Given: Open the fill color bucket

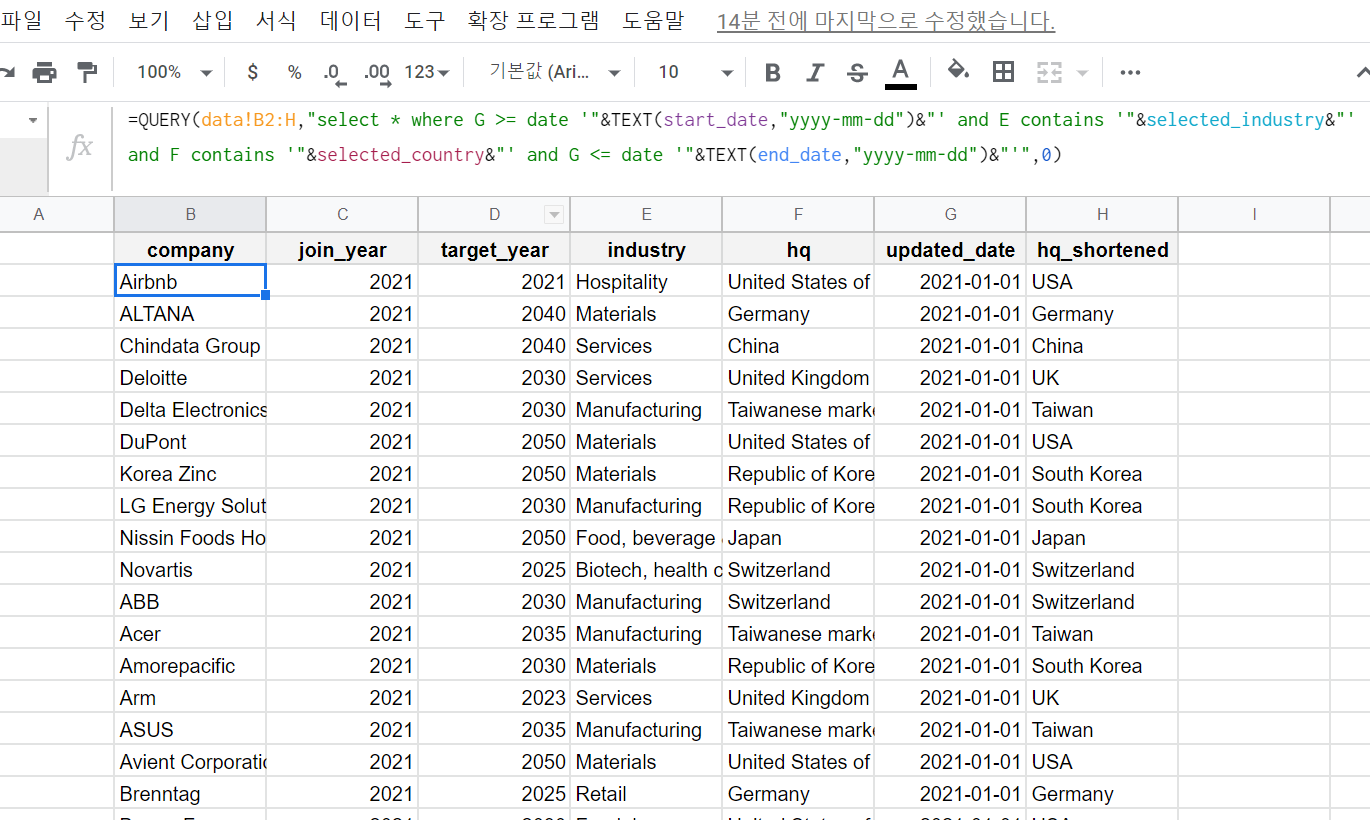Looking at the screenshot, I should click(x=958, y=71).
